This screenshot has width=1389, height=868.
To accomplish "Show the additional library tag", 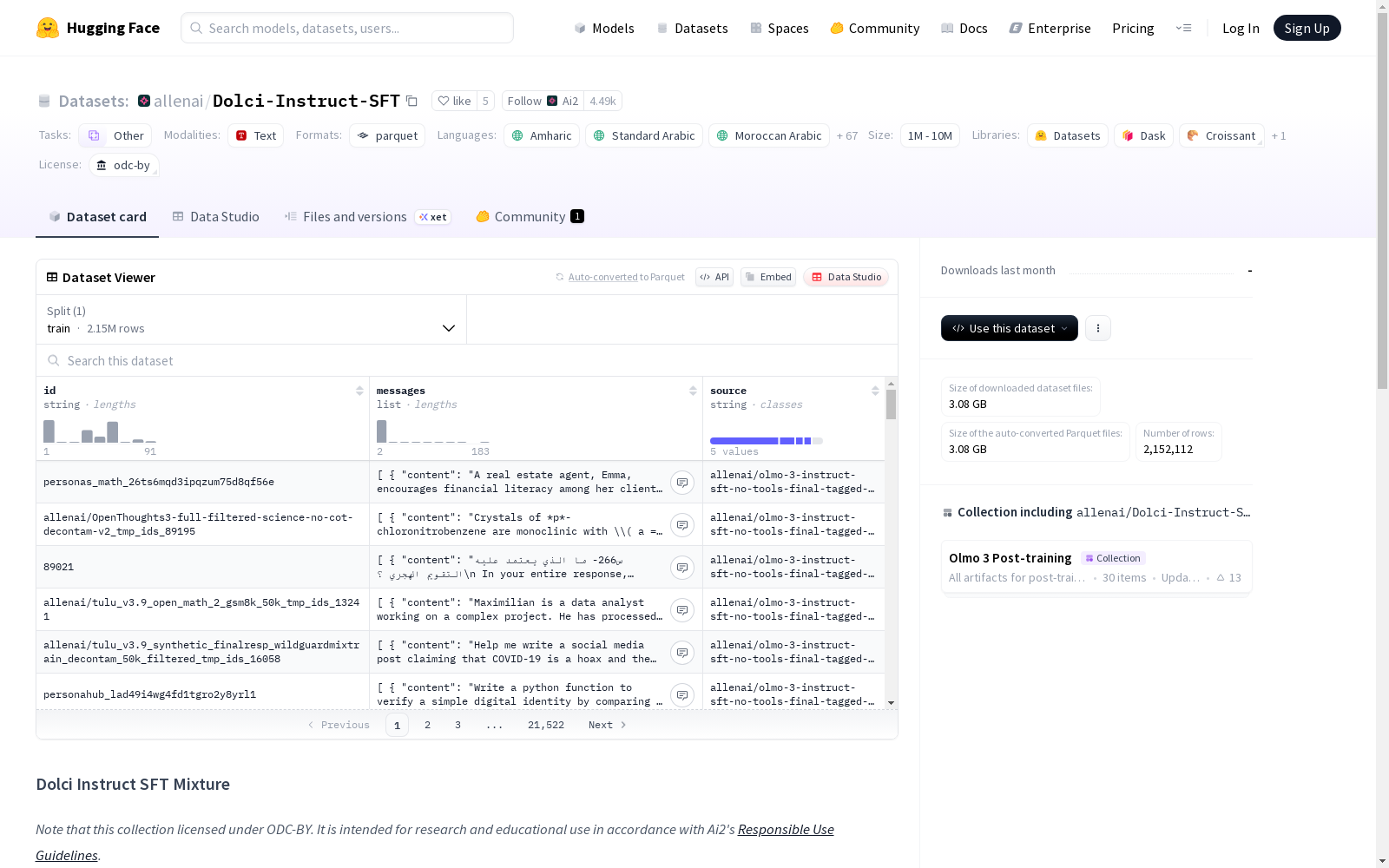I will [1279, 135].
